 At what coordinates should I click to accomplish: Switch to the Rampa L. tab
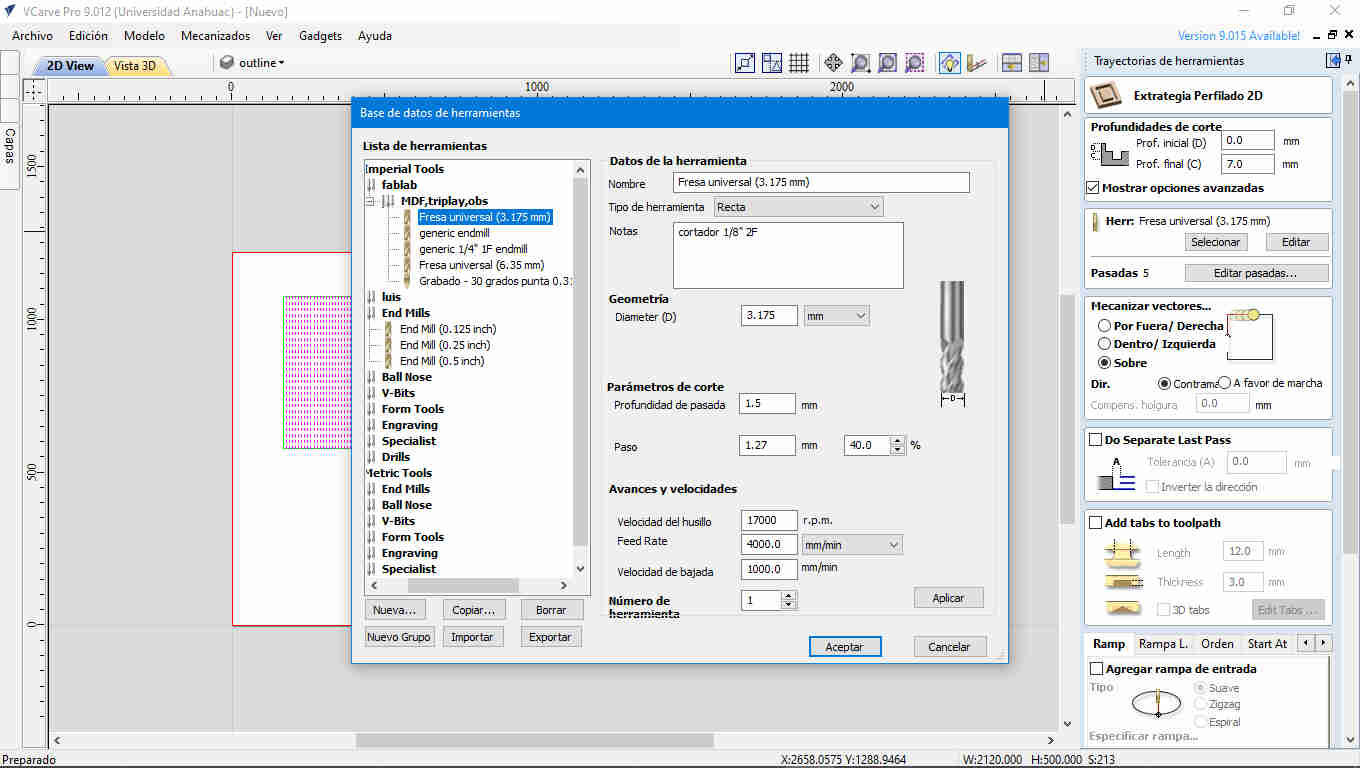coord(1163,643)
